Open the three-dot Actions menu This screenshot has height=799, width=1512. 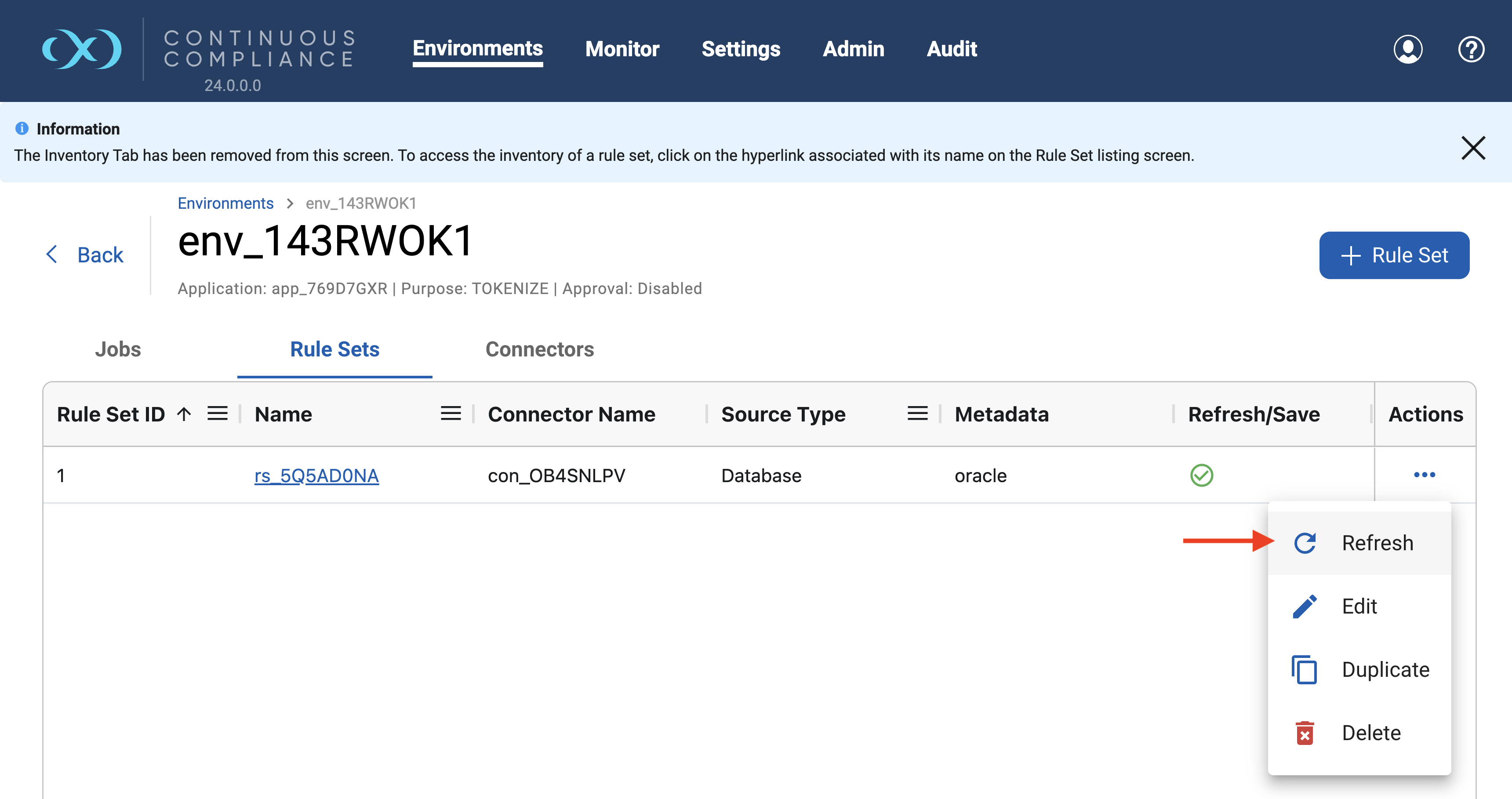click(1424, 475)
